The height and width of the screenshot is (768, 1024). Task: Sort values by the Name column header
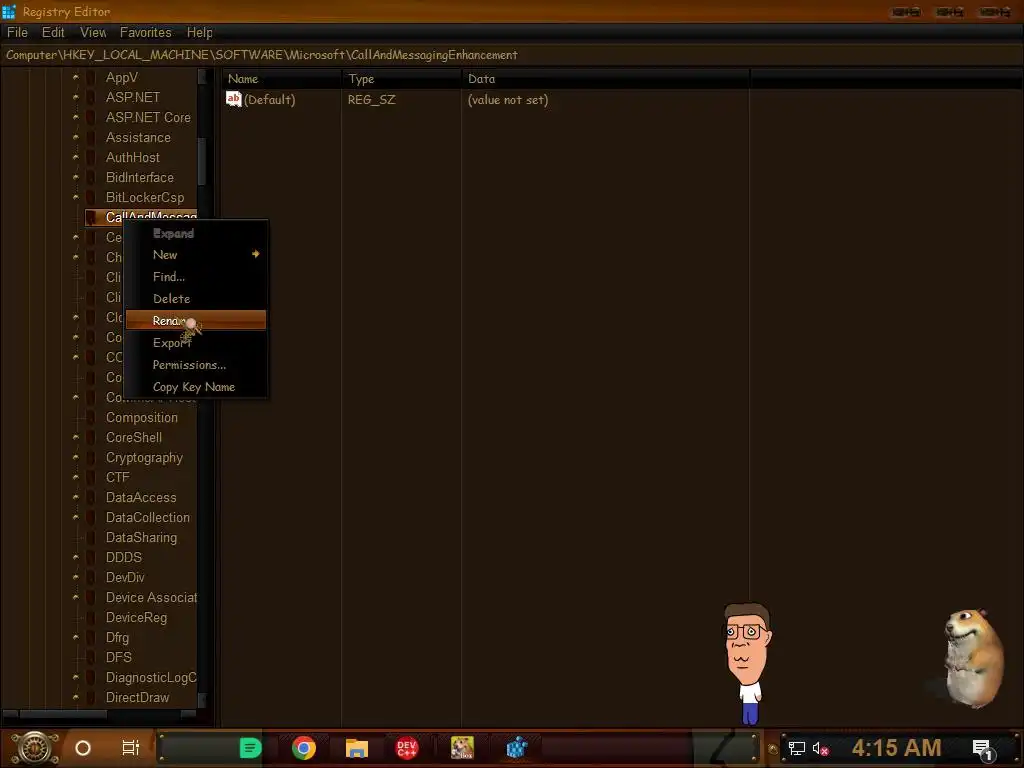[281, 79]
